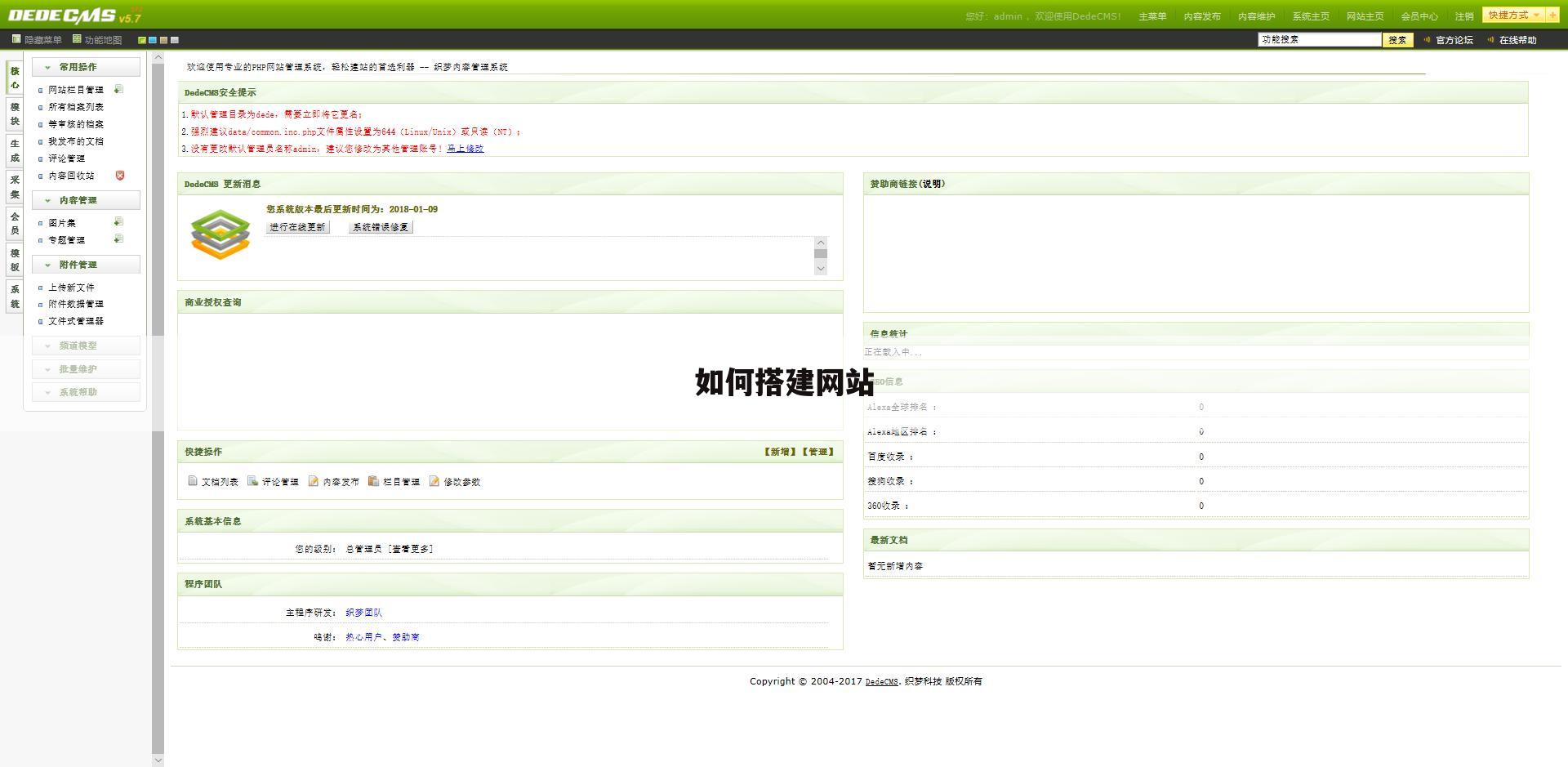
Task: Click the red clear icon beside 内容回收站
Action: tap(120, 176)
